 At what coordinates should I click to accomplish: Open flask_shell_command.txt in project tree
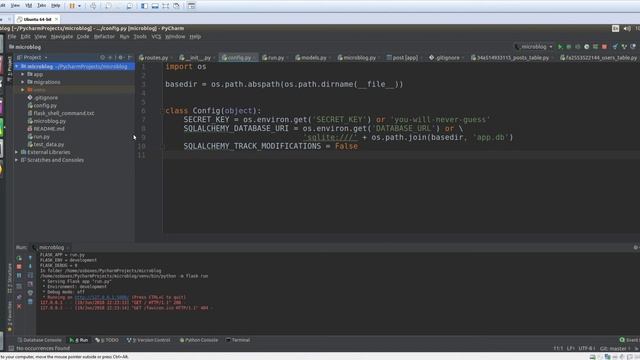tap(61, 113)
